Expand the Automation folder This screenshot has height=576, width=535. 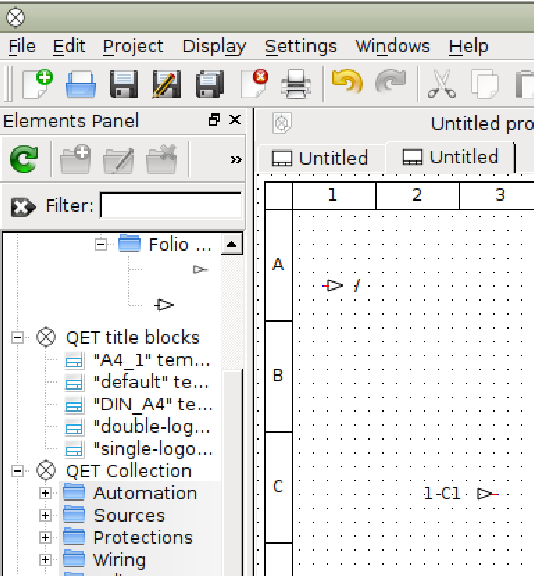pos(45,493)
